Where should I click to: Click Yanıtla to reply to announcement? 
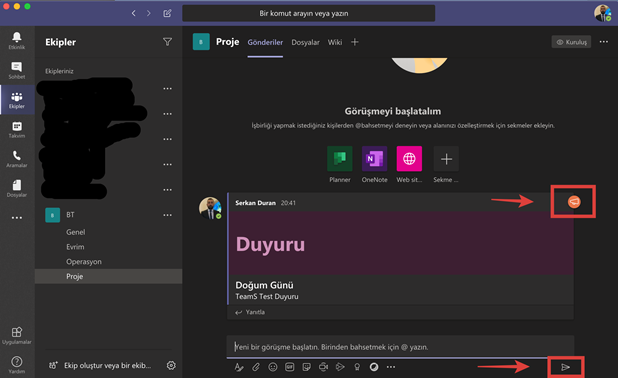[250, 312]
